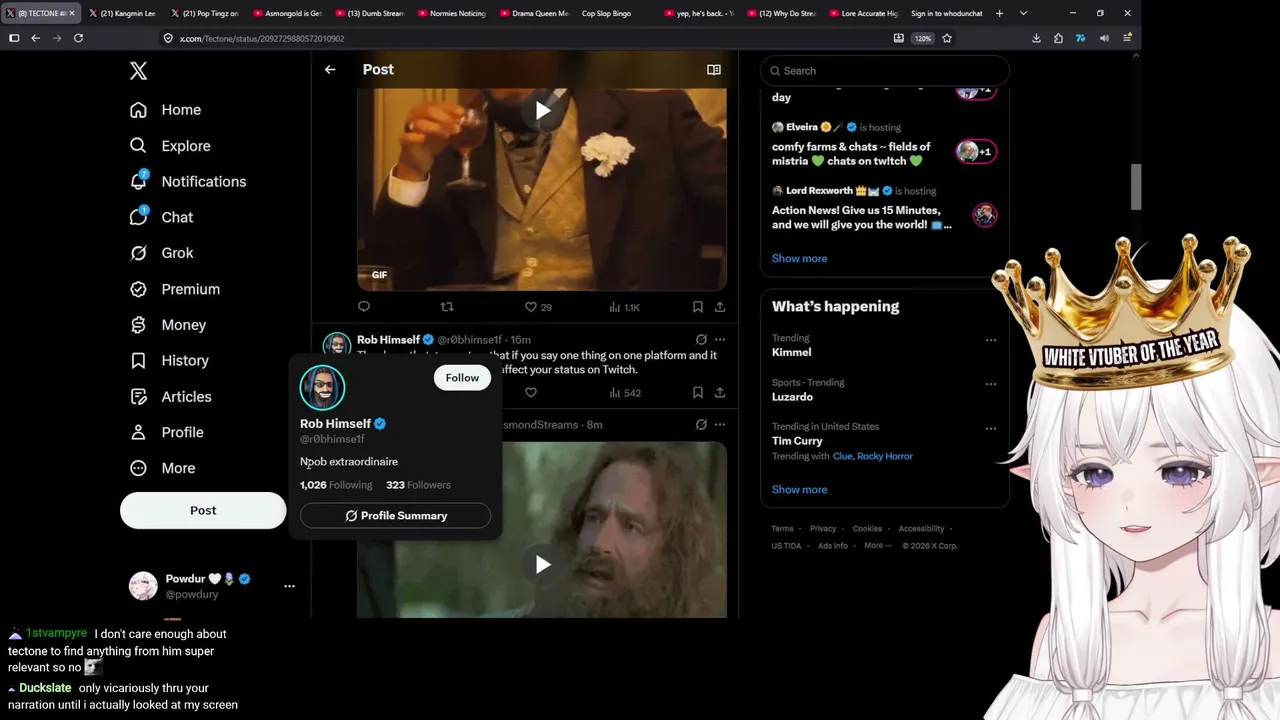Image resolution: width=1280 pixels, height=720 pixels.
Task: Expand the More menu in the sidebar
Action: pos(162,468)
